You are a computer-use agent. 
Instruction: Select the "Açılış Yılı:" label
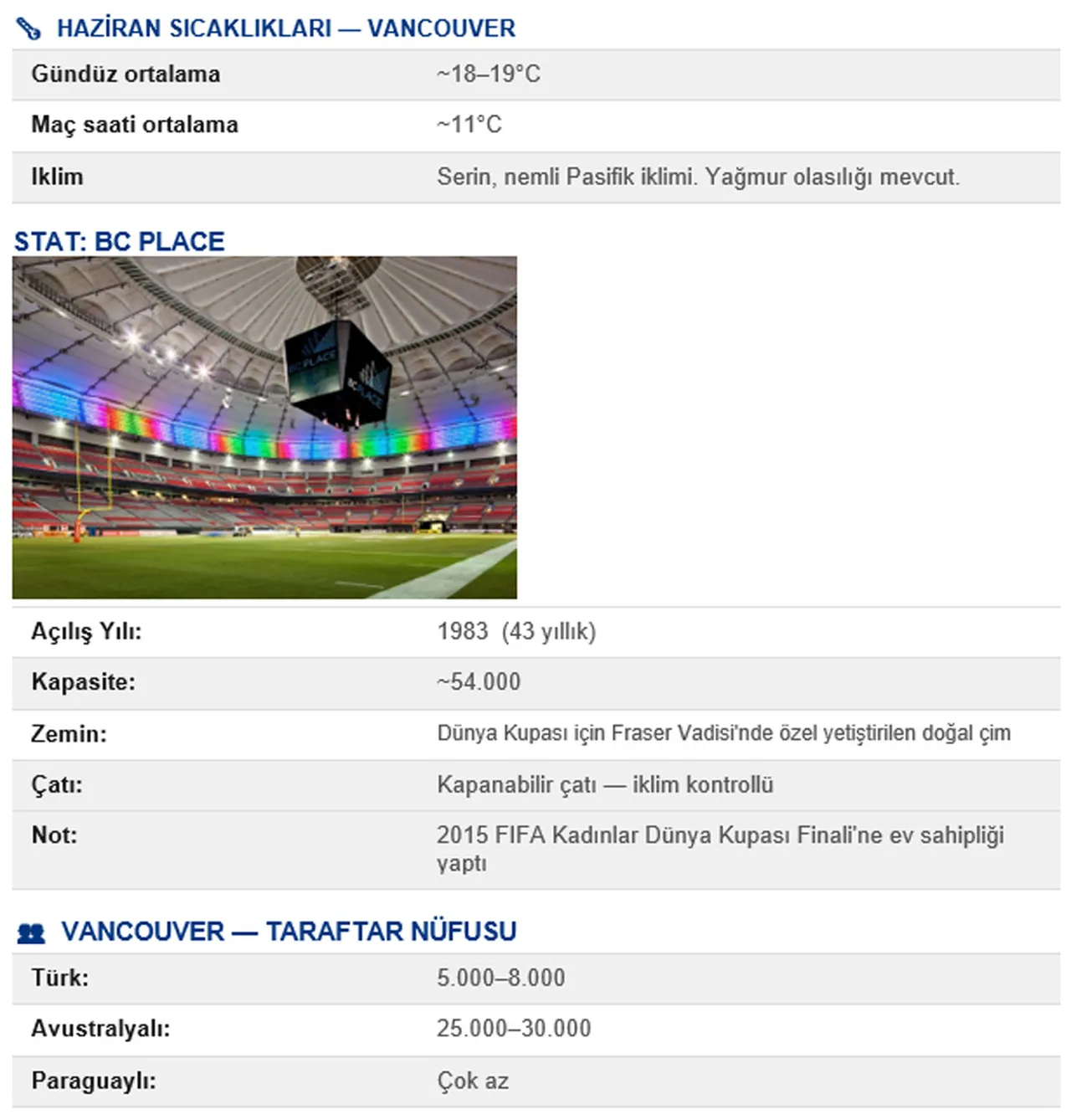pos(86,631)
